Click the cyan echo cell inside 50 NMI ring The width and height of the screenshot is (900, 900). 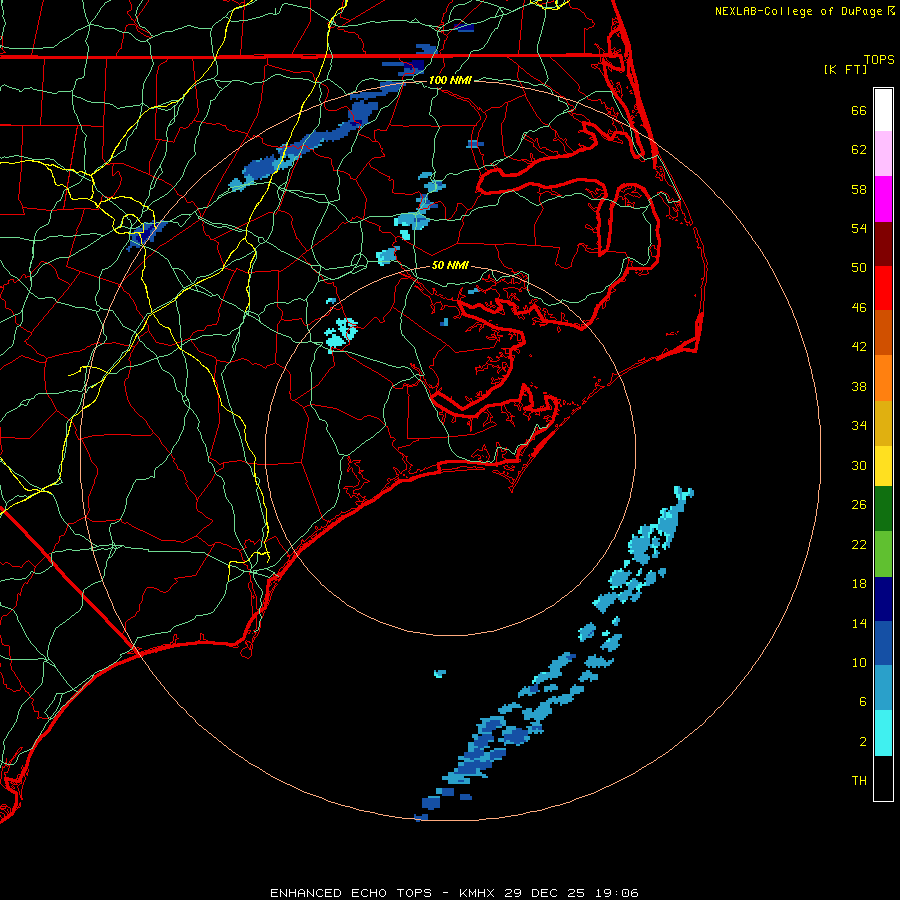click(341, 333)
